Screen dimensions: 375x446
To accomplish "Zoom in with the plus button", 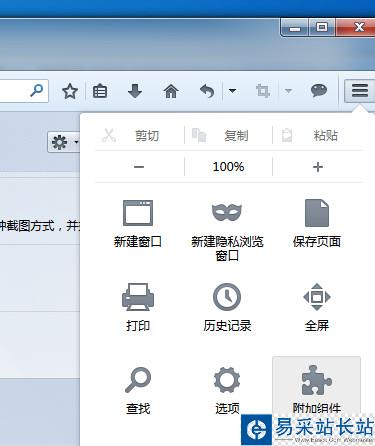I will click(x=318, y=167).
